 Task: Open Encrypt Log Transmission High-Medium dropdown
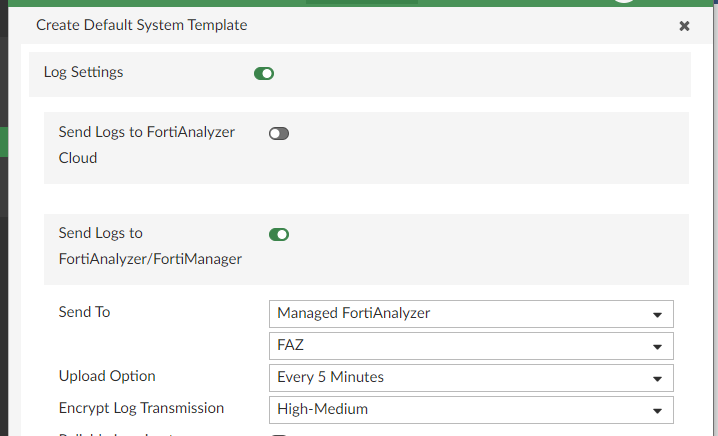coord(471,410)
